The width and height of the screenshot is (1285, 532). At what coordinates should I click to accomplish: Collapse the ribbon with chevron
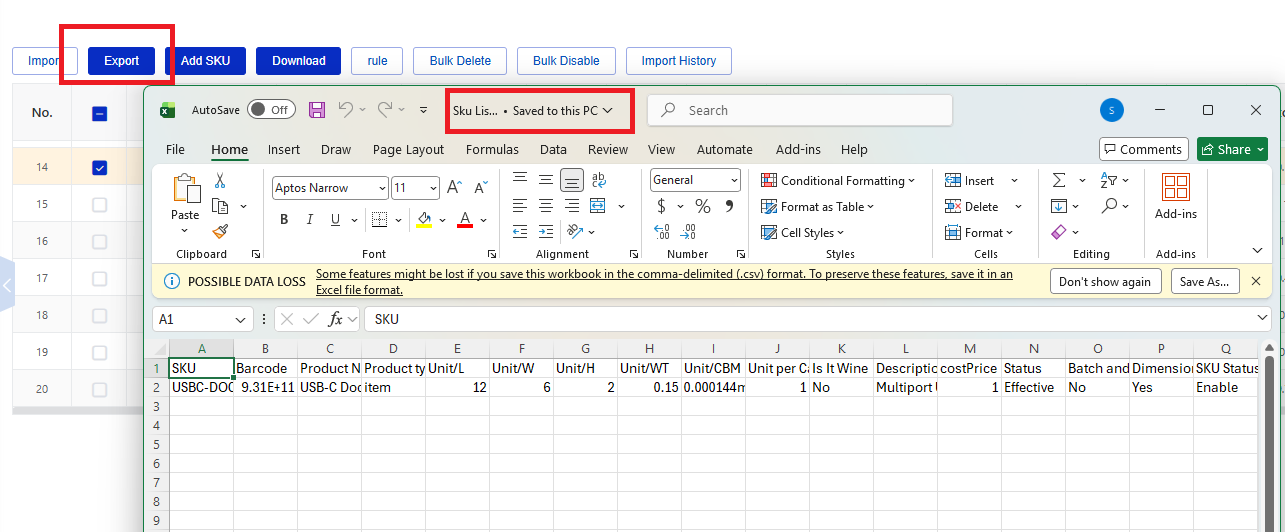pyautogui.click(x=1258, y=250)
